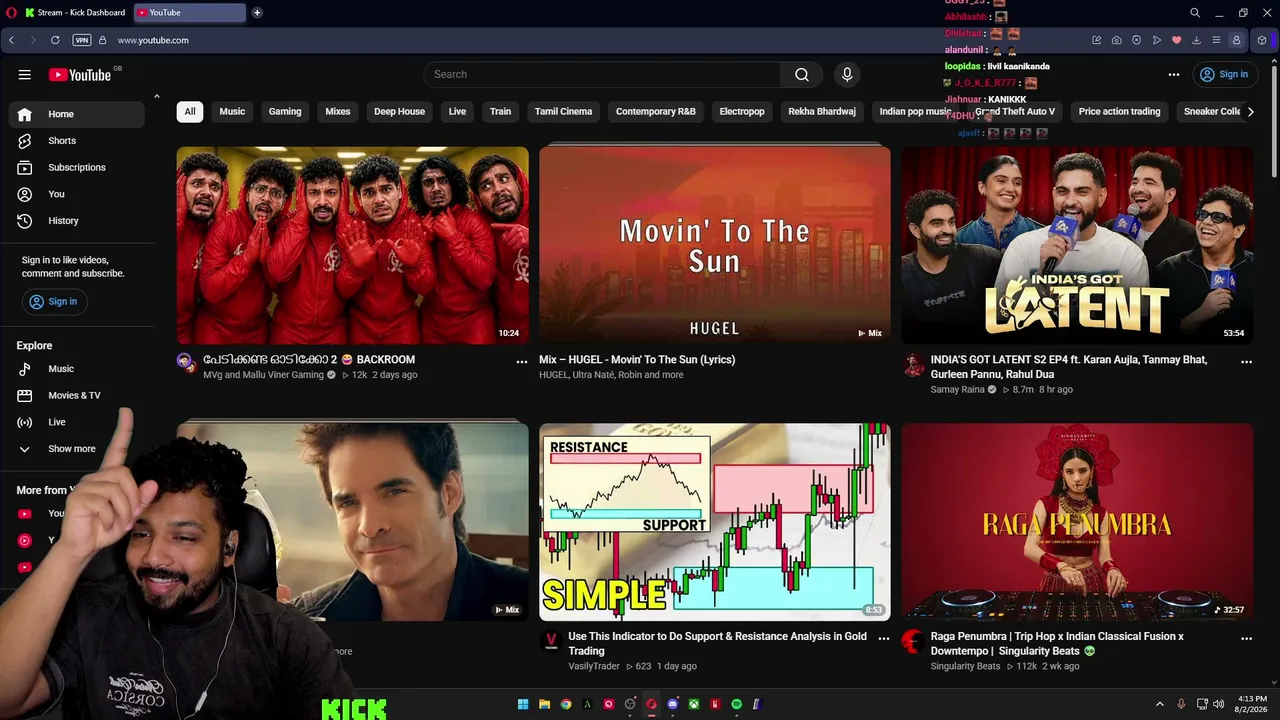
Task: Click the Opera snapshot camera icon
Action: pos(1116,40)
